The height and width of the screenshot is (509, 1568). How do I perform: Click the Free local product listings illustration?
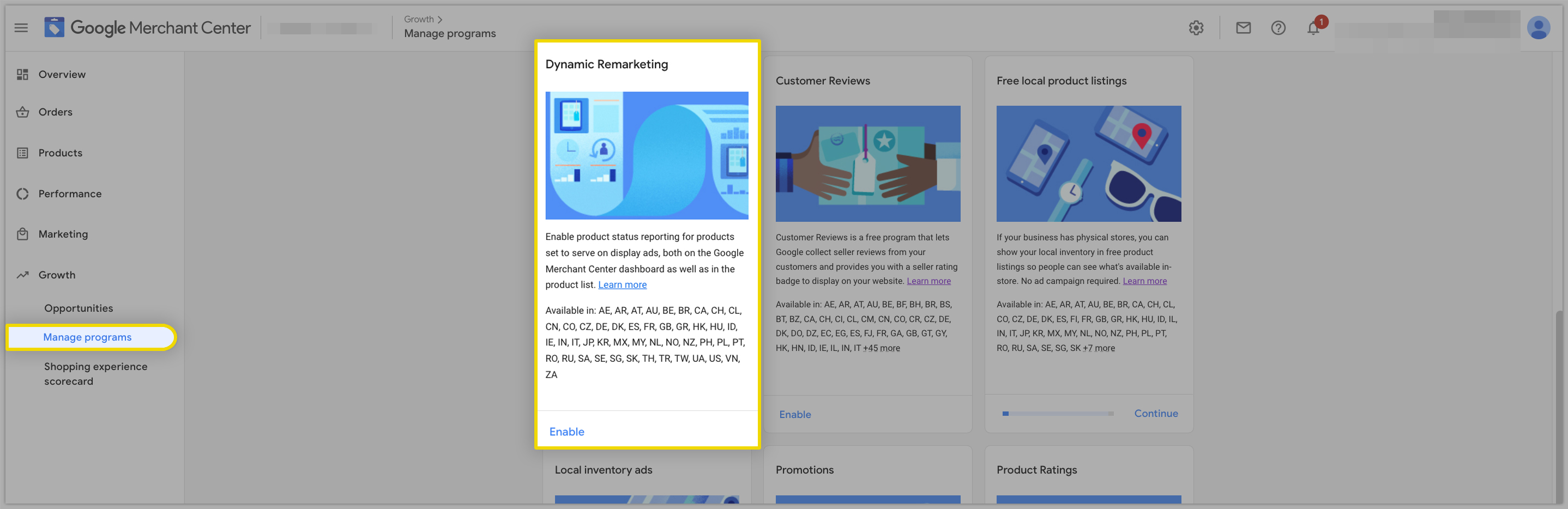point(1088,163)
